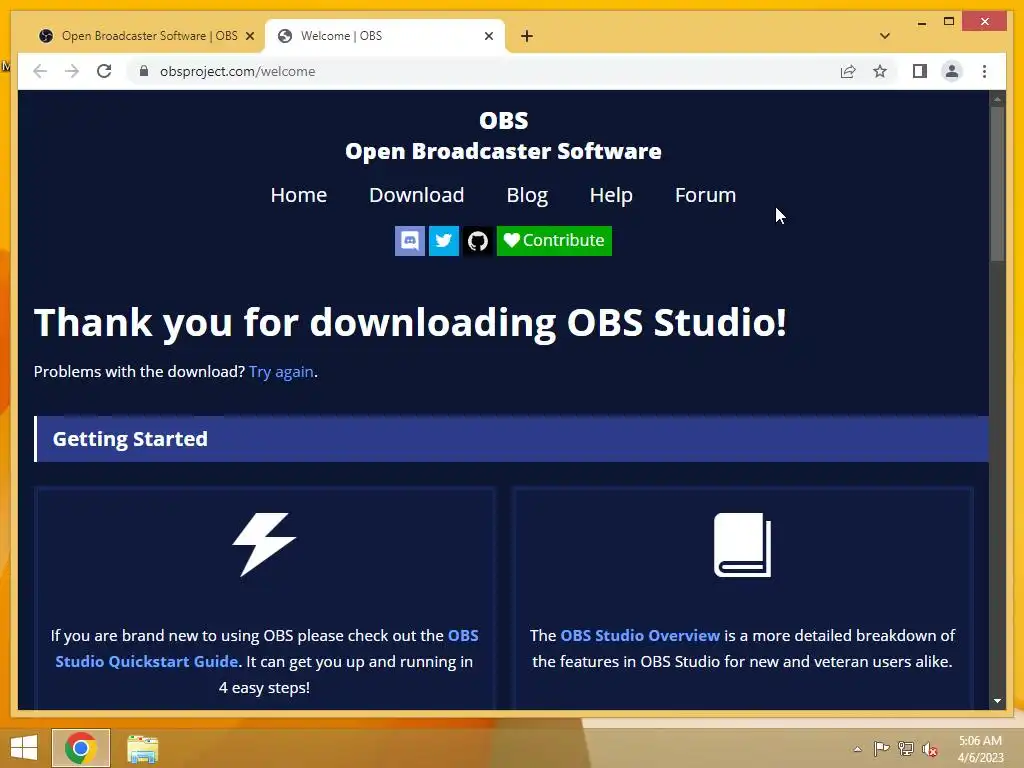Image resolution: width=1024 pixels, height=768 pixels.
Task: Open the Twitter icon link
Action: [x=443, y=241]
